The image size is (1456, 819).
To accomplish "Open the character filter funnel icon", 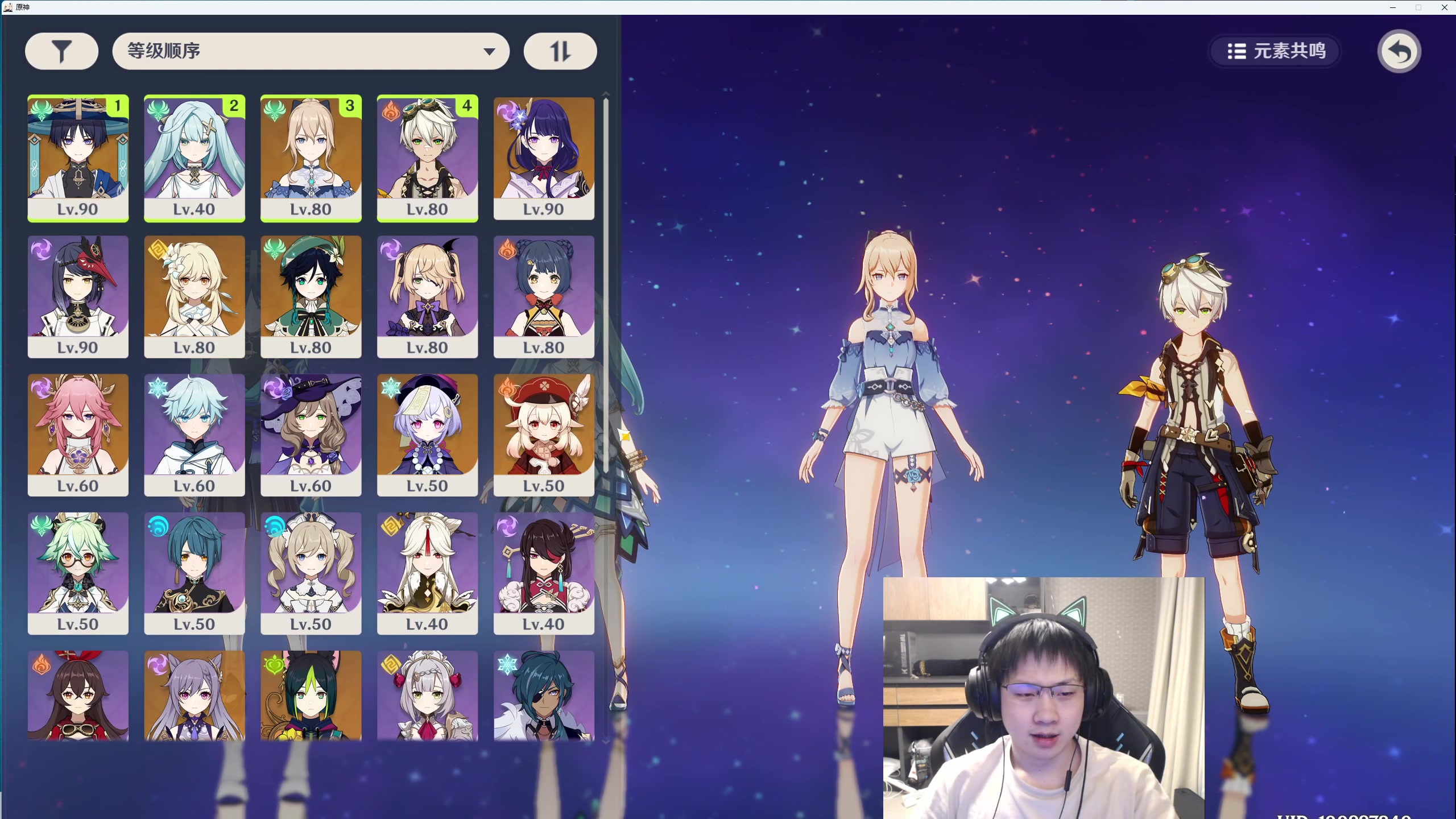I will point(61,51).
